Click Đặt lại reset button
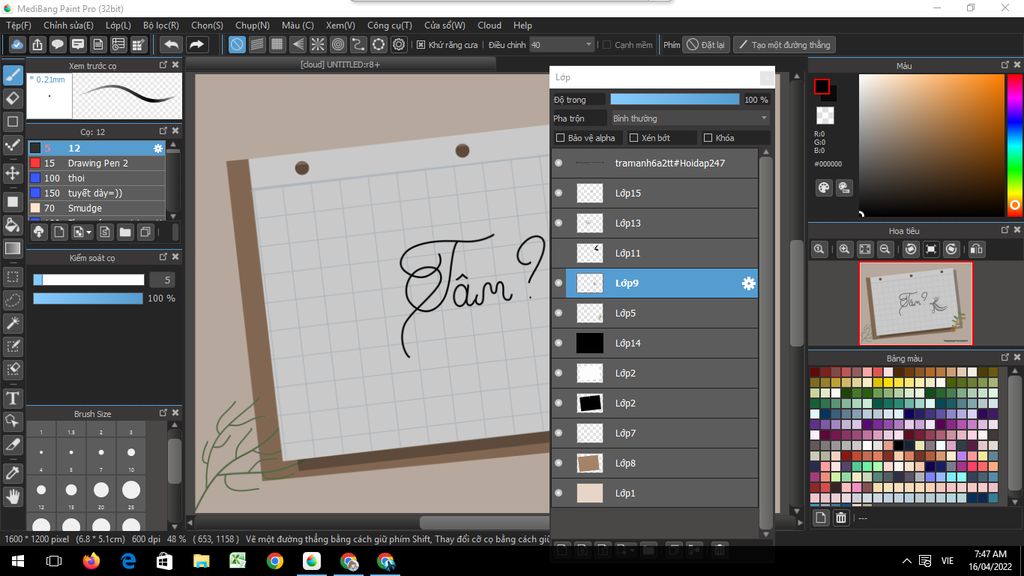The height and width of the screenshot is (576, 1024). point(706,44)
